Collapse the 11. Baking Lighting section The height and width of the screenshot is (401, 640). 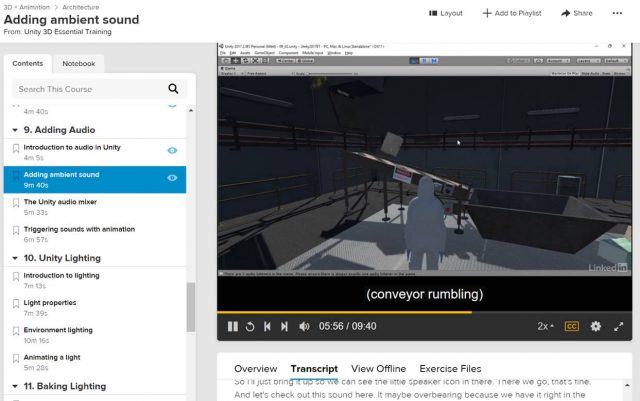coord(15,386)
